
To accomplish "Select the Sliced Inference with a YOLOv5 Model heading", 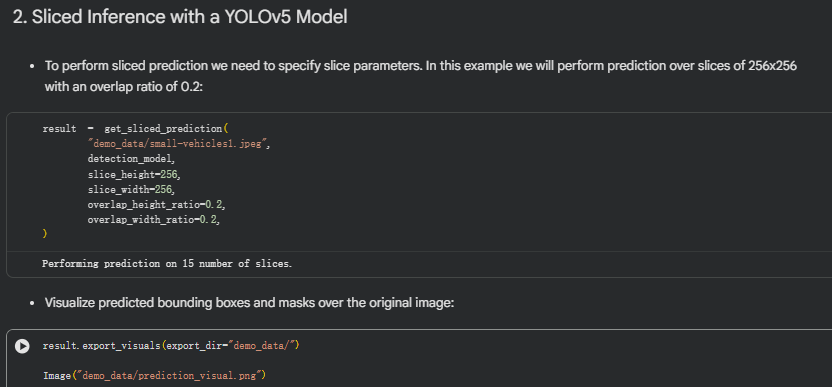I will 180,17.
